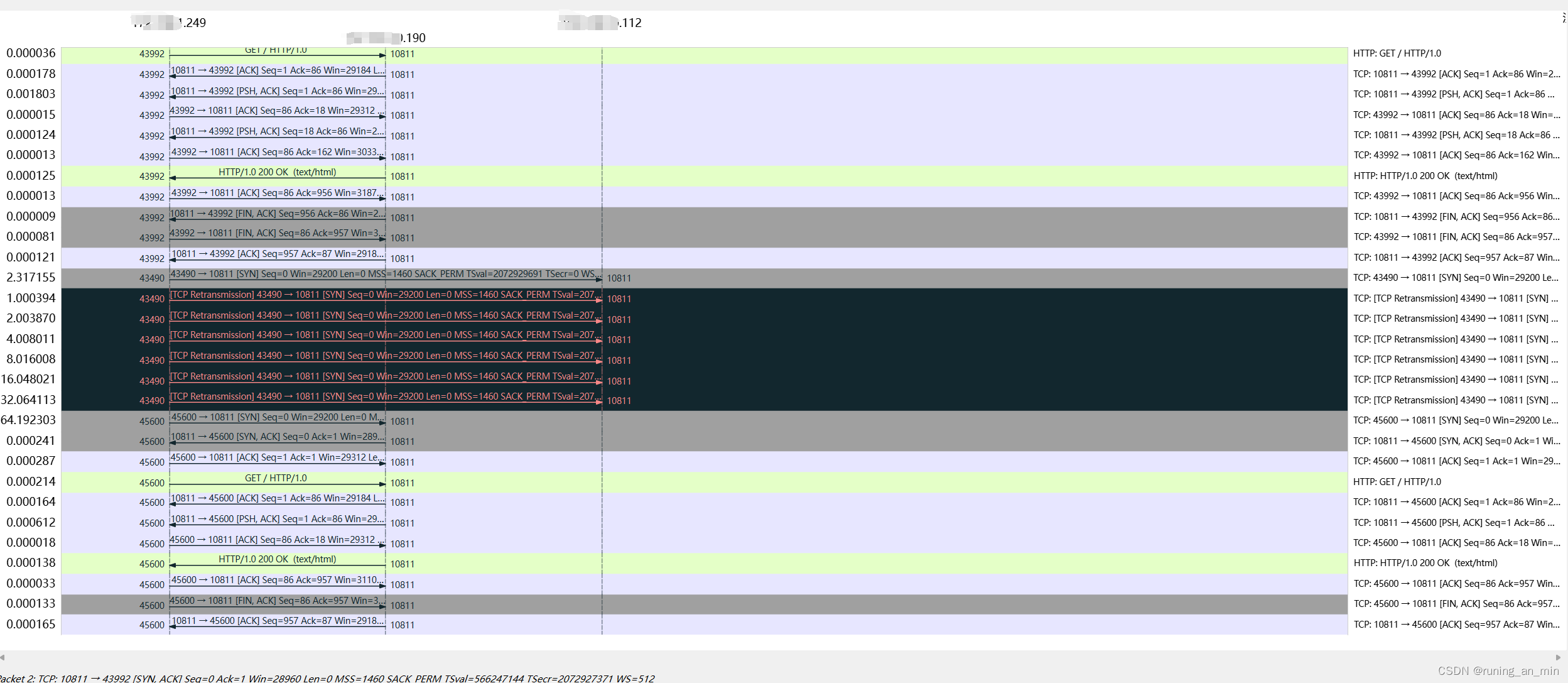
Task: Select the last row at time 0.000165
Action: (x=276, y=625)
